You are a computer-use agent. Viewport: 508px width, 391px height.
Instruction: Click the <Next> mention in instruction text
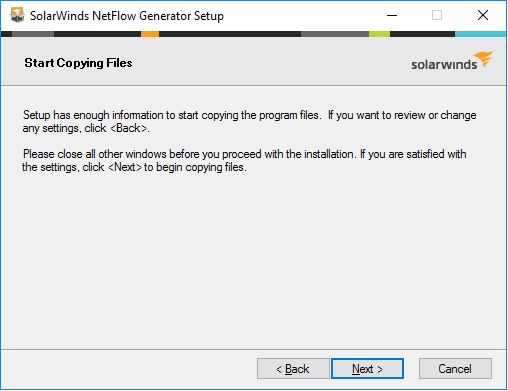tap(125, 167)
